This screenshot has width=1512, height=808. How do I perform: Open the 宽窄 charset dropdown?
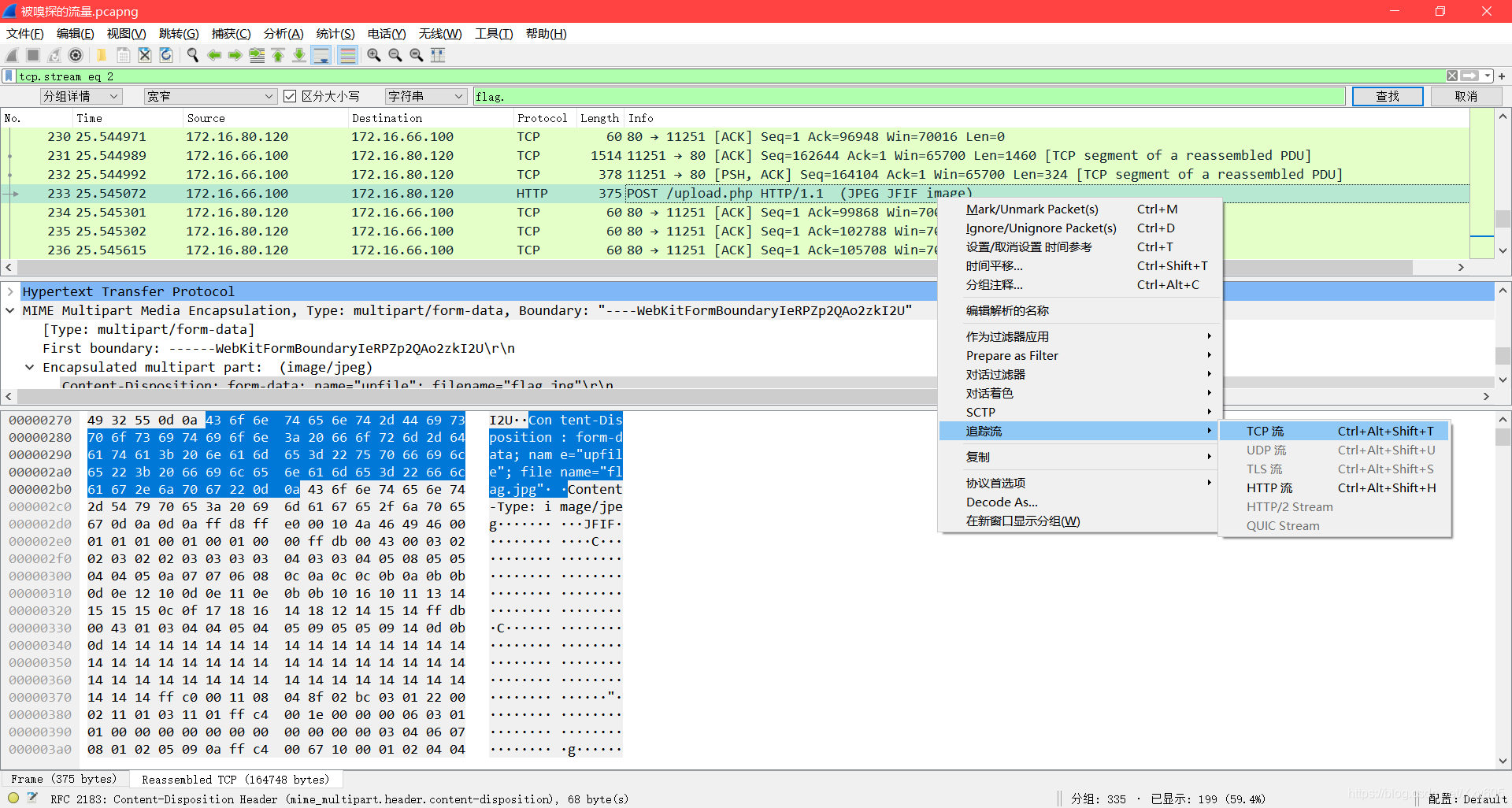tap(210, 96)
